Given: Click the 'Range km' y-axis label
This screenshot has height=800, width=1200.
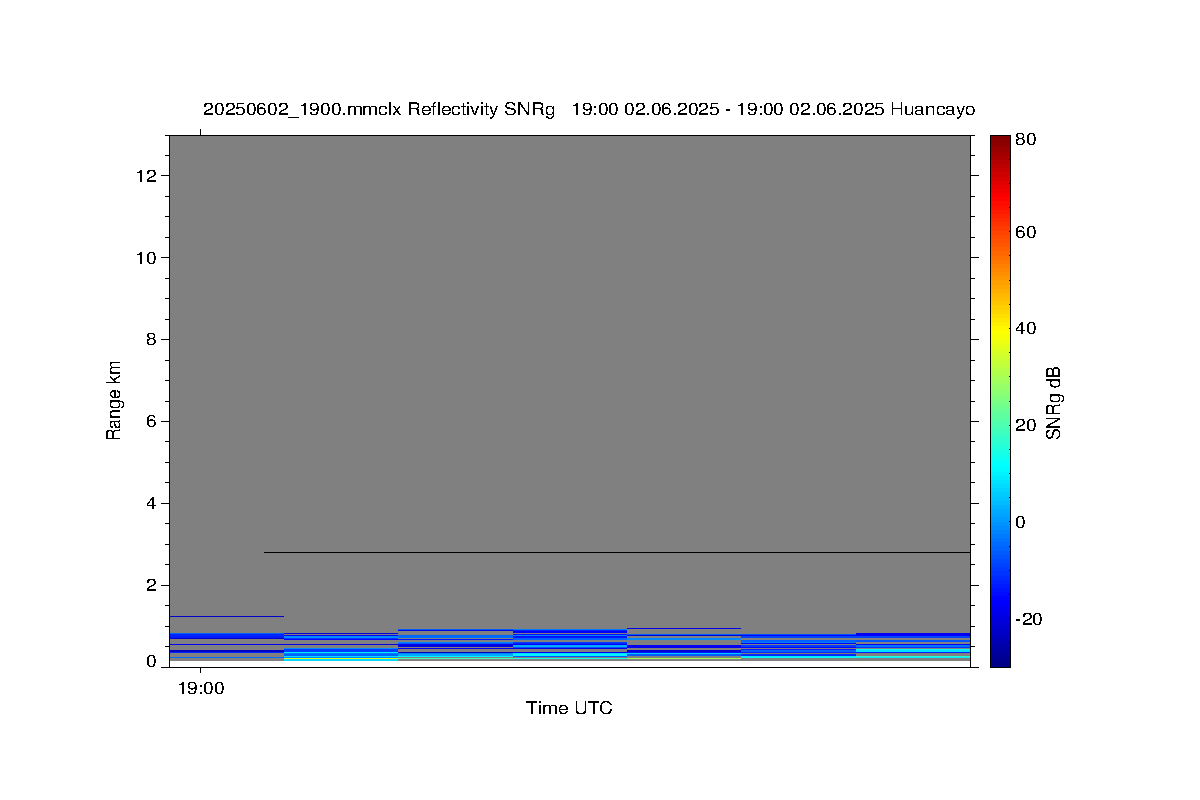Looking at the screenshot, I should (x=114, y=400).
